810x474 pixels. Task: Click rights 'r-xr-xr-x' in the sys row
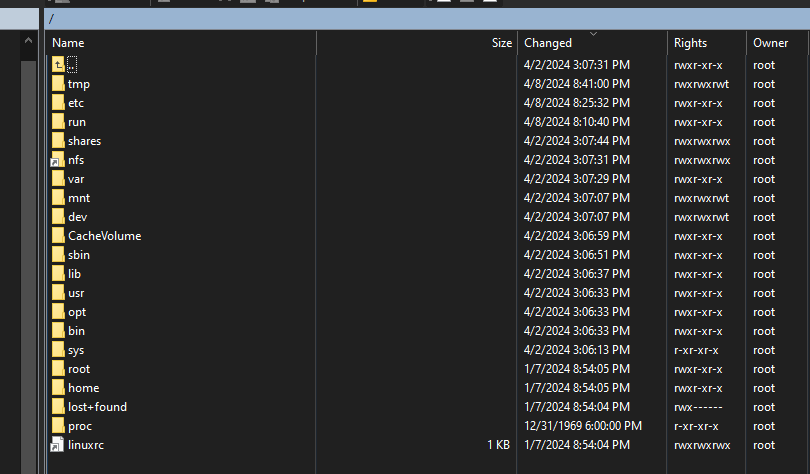pyautogui.click(x=696, y=350)
